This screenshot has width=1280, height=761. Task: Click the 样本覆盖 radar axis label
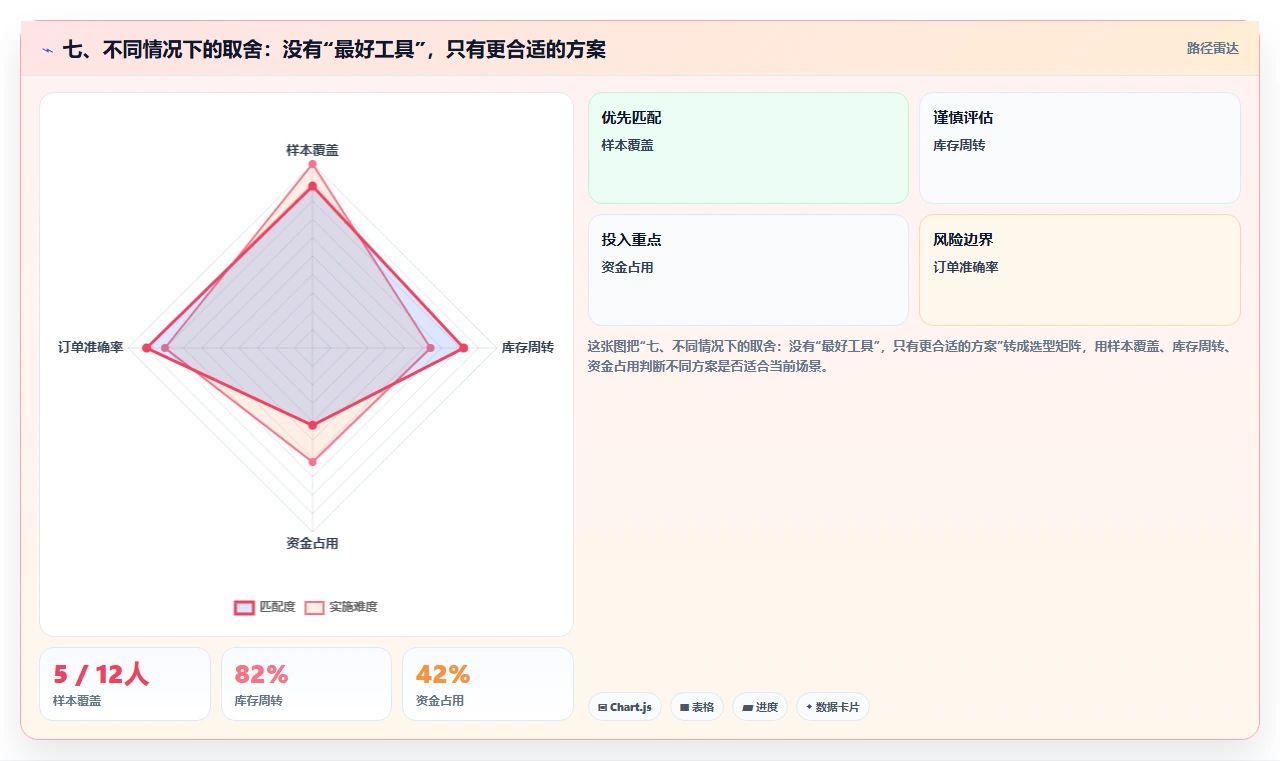[x=312, y=150]
